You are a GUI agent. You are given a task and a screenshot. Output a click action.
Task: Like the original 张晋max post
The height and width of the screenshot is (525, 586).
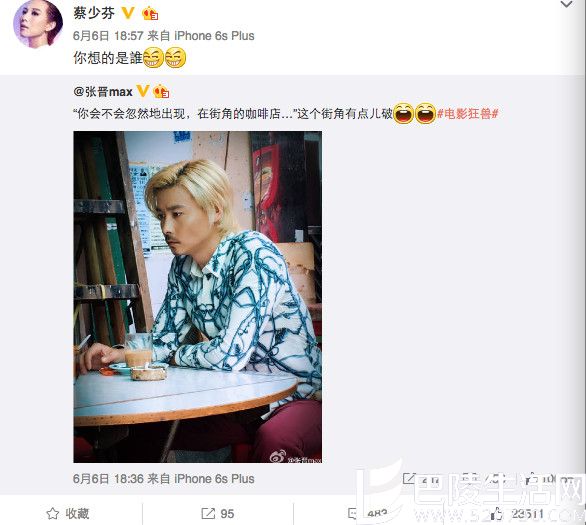coord(531,479)
